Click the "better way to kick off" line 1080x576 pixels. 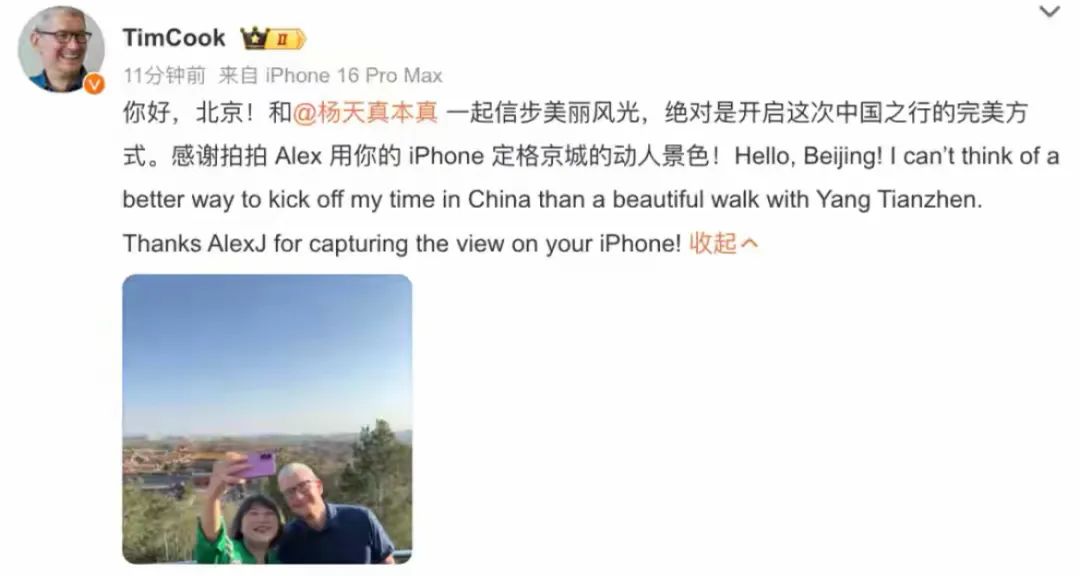click(552, 200)
